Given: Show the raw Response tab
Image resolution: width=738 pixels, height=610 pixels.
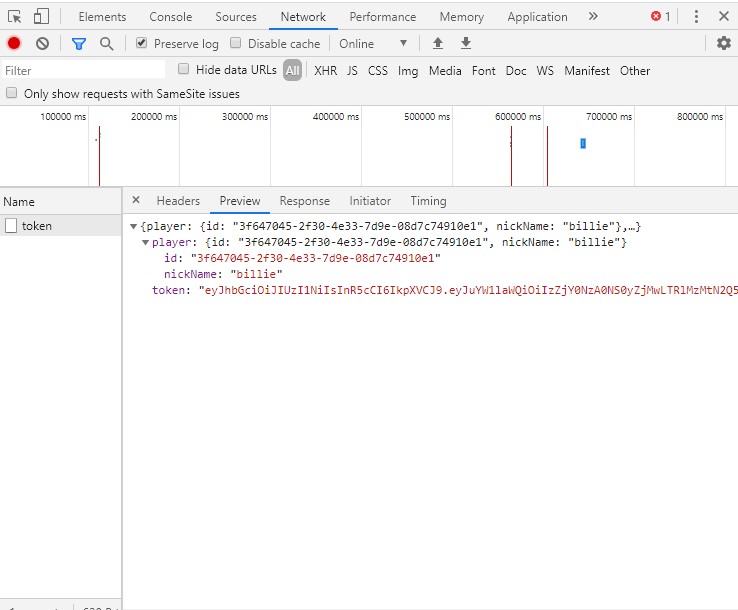Looking at the screenshot, I should [305, 201].
